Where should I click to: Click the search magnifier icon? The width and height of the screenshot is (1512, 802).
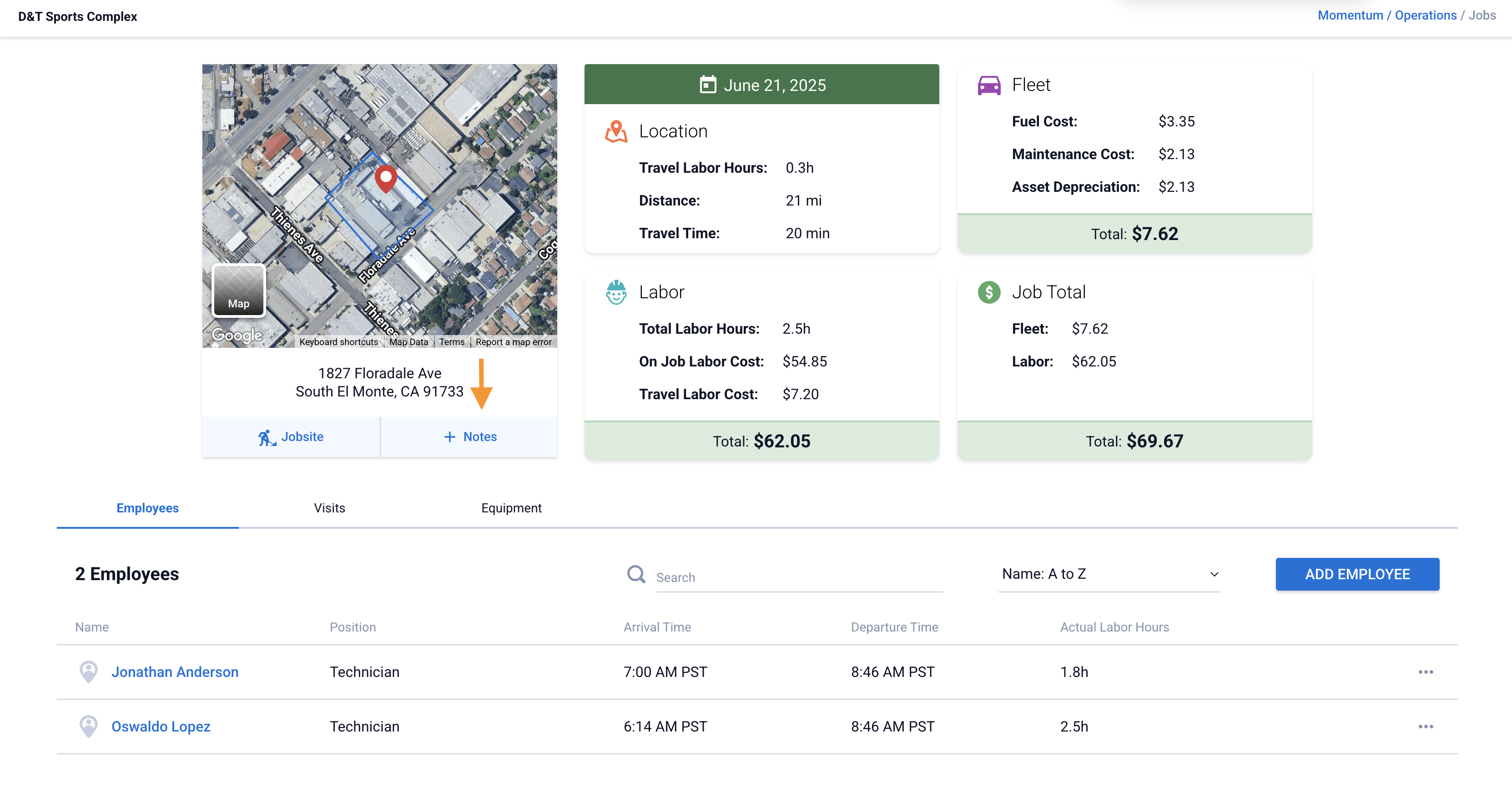pos(635,574)
